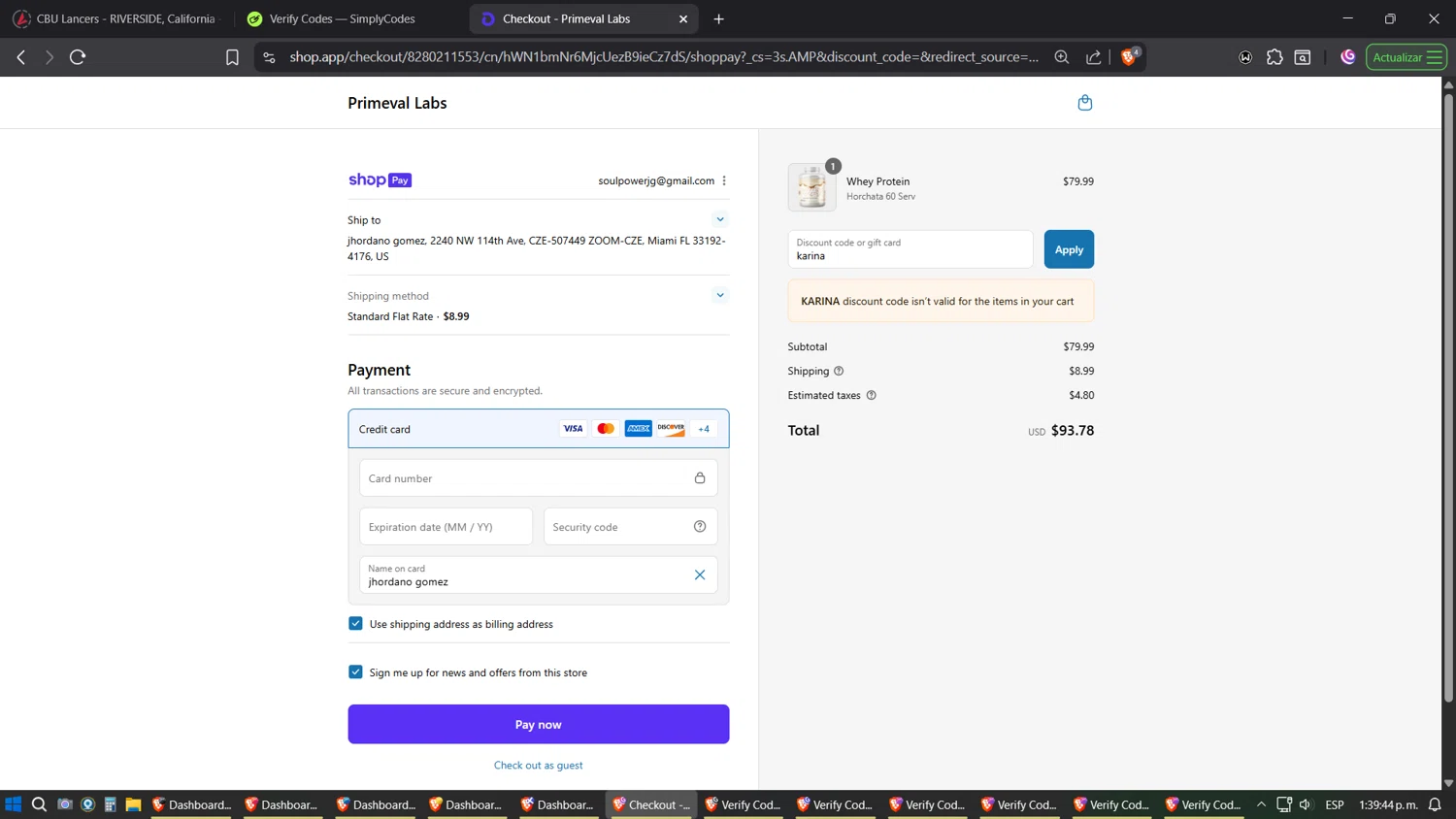Open the browser extensions puzzle icon

click(1274, 57)
